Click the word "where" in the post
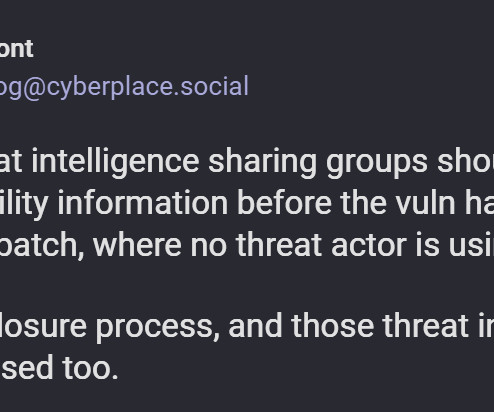494x412 pixels. click(137, 245)
